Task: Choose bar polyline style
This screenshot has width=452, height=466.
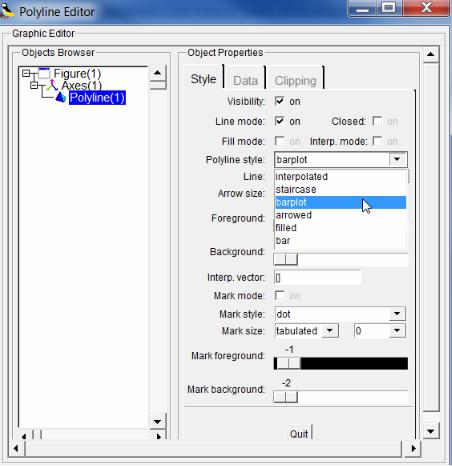Action: click(x=340, y=240)
